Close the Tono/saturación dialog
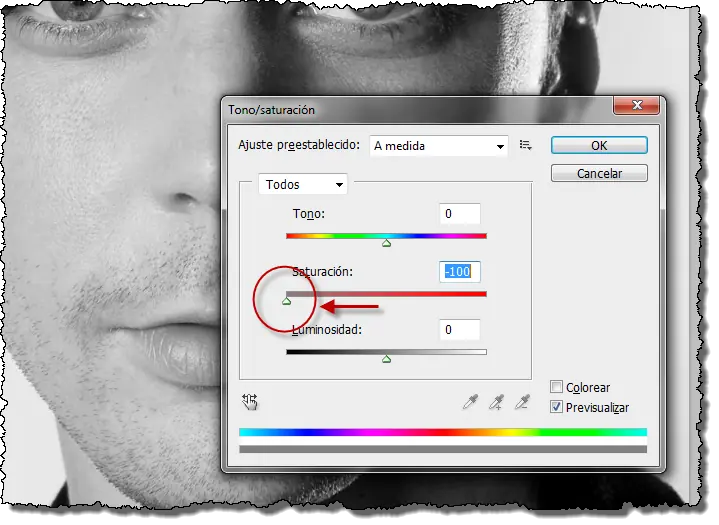Screen dimensions: 719x525 pos(636,105)
